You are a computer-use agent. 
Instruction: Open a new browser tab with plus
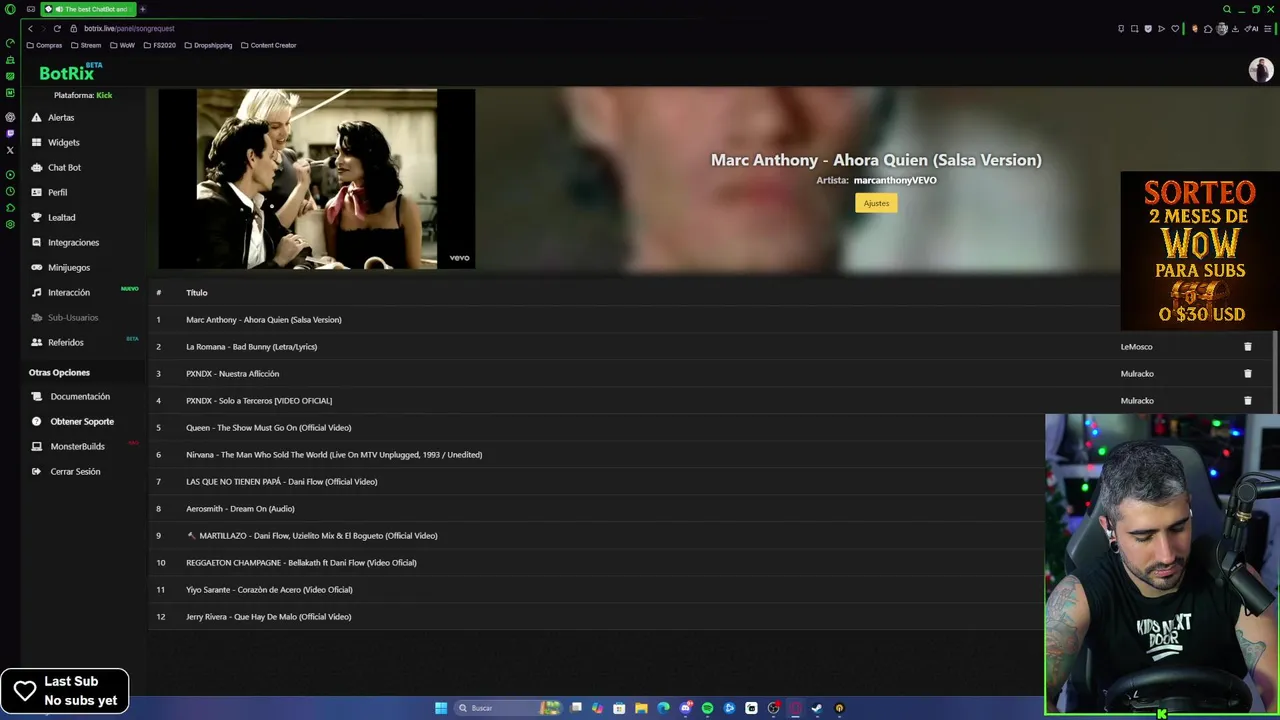click(142, 9)
